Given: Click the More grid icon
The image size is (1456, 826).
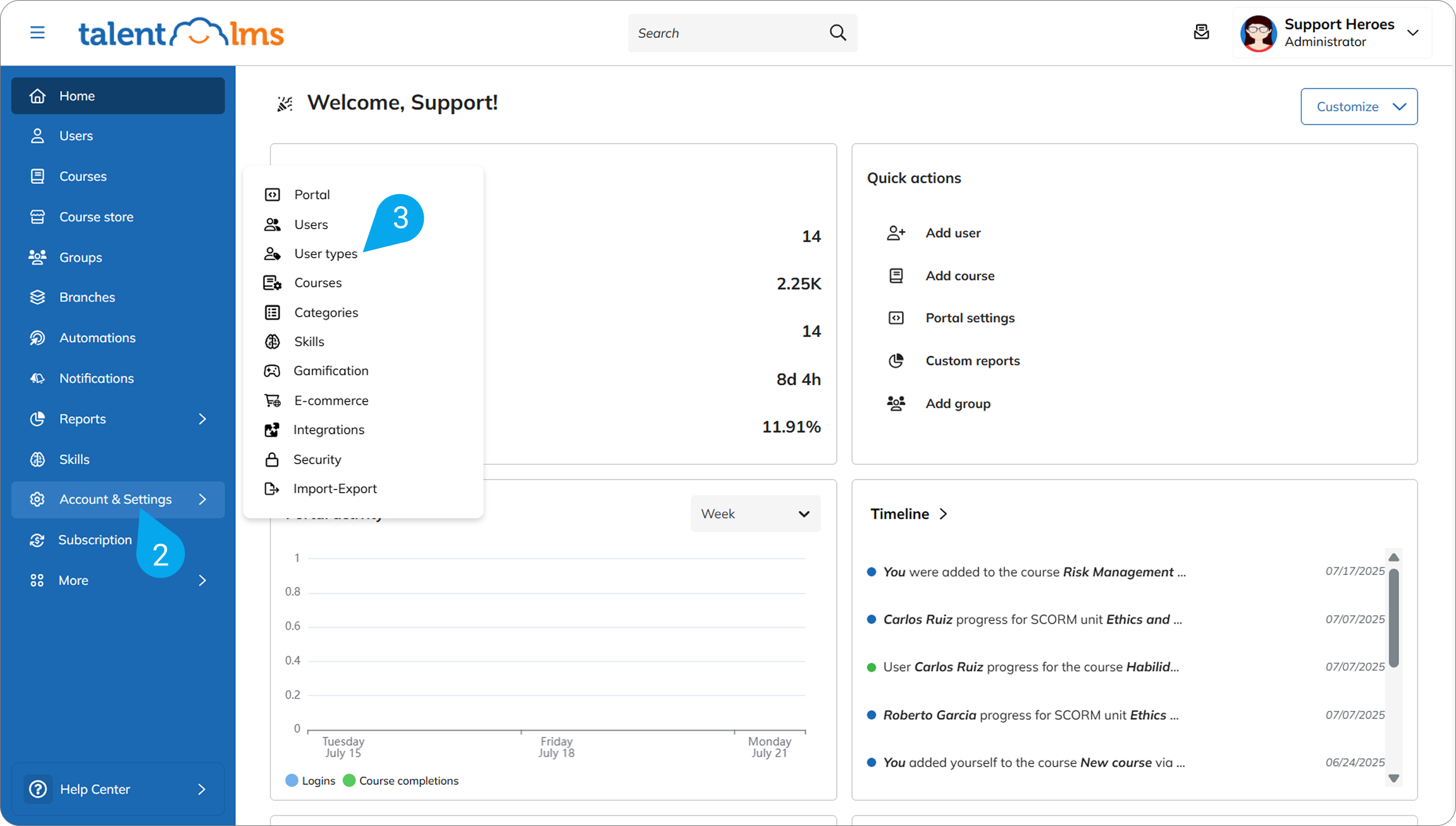Looking at the screenshot, I should click(x=37, y=580).
